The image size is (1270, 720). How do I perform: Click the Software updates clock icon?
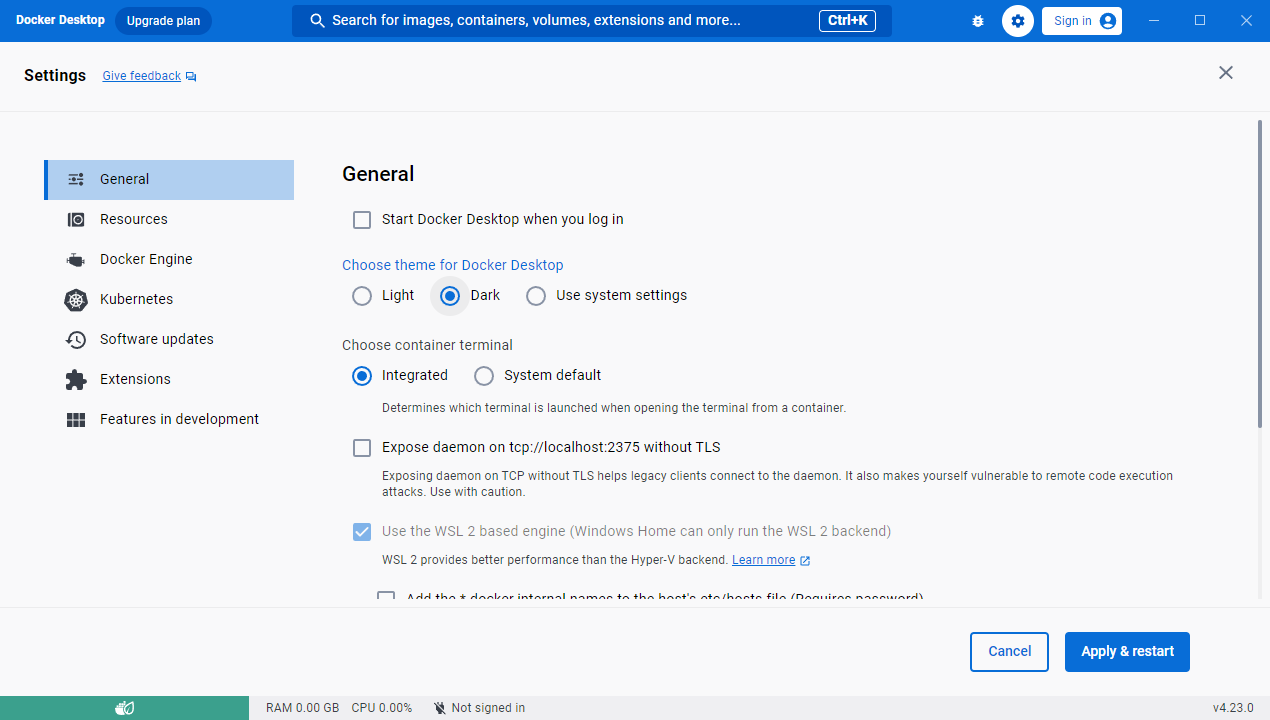[76, 340]
